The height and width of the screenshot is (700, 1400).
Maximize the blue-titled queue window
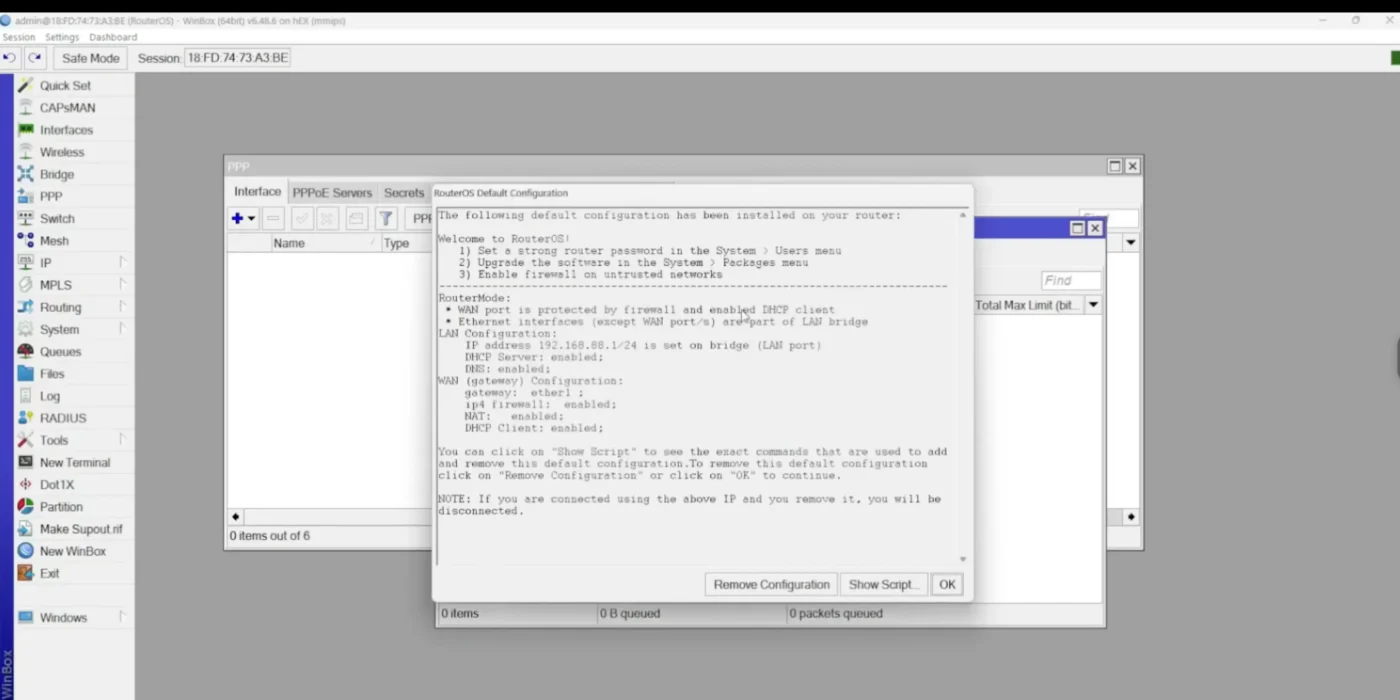pos(1077,228)
